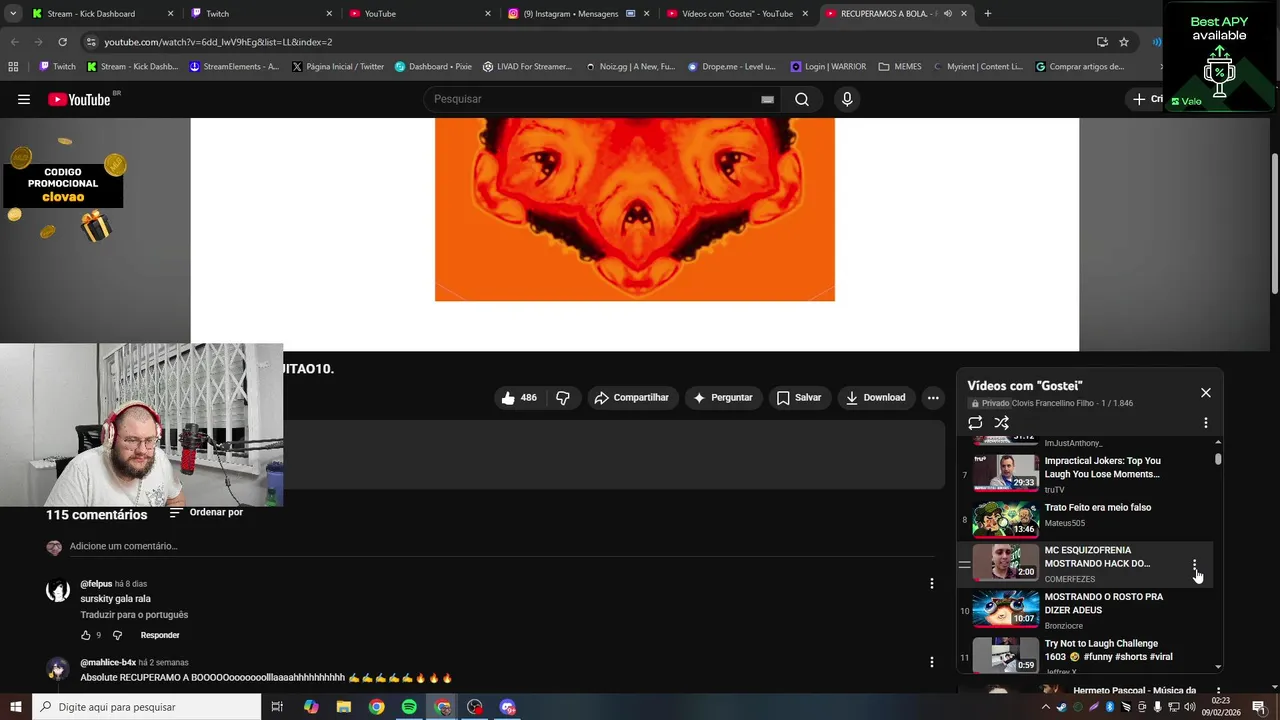Open Task View on the taskbar
Screen dimensions: 1280x720
pos(277,707)
